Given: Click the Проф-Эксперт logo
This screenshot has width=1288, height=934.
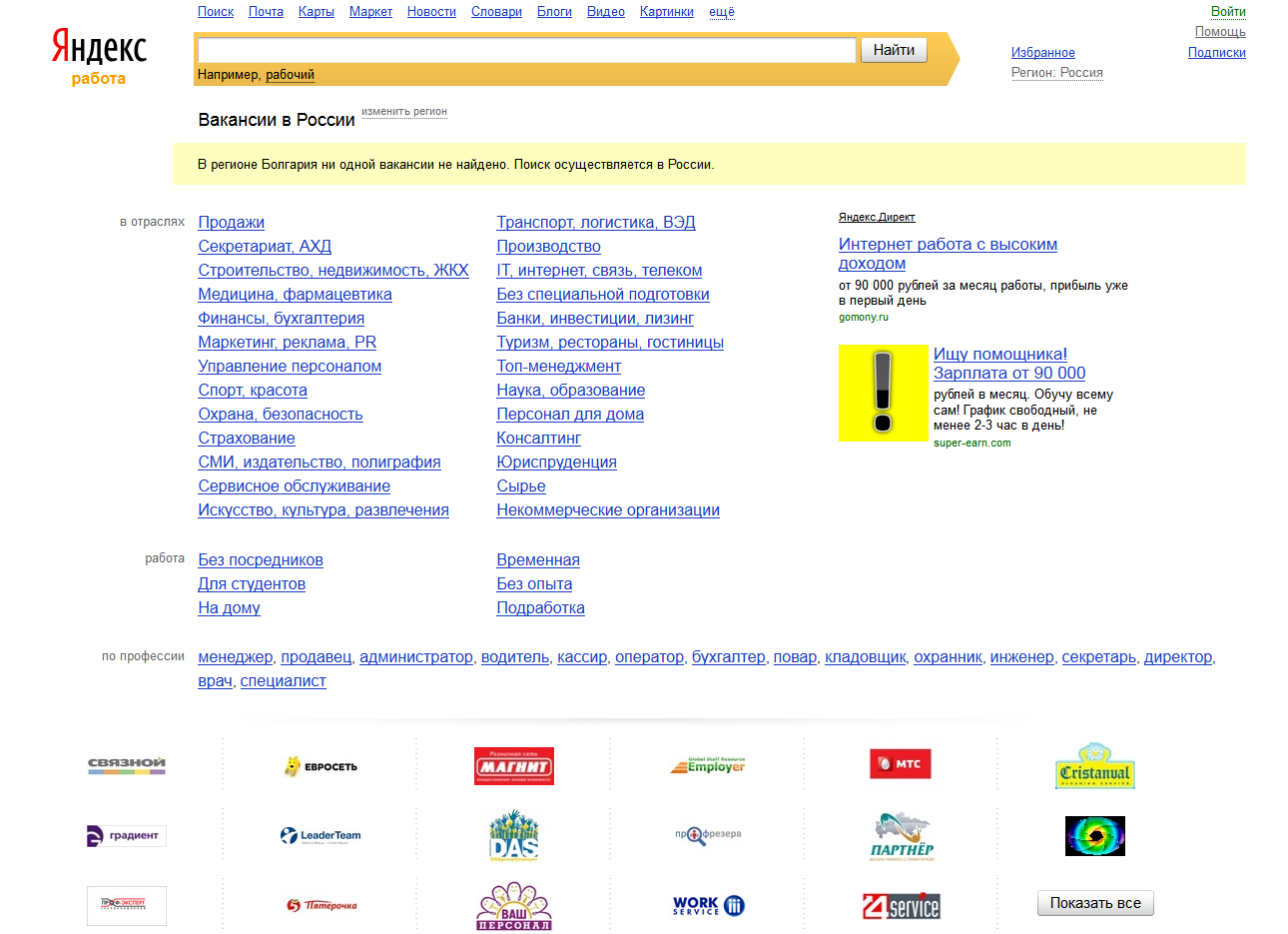Looking at the screenshot, I should coord(127,906).
